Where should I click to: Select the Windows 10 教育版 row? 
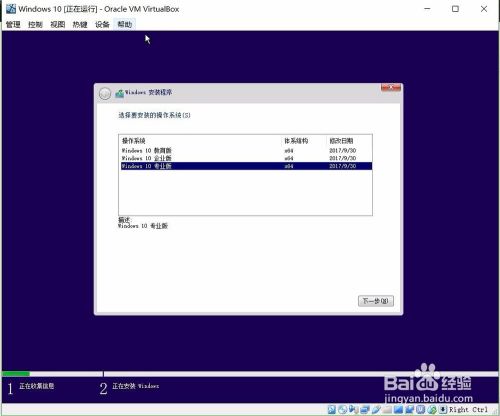(246, 150)
